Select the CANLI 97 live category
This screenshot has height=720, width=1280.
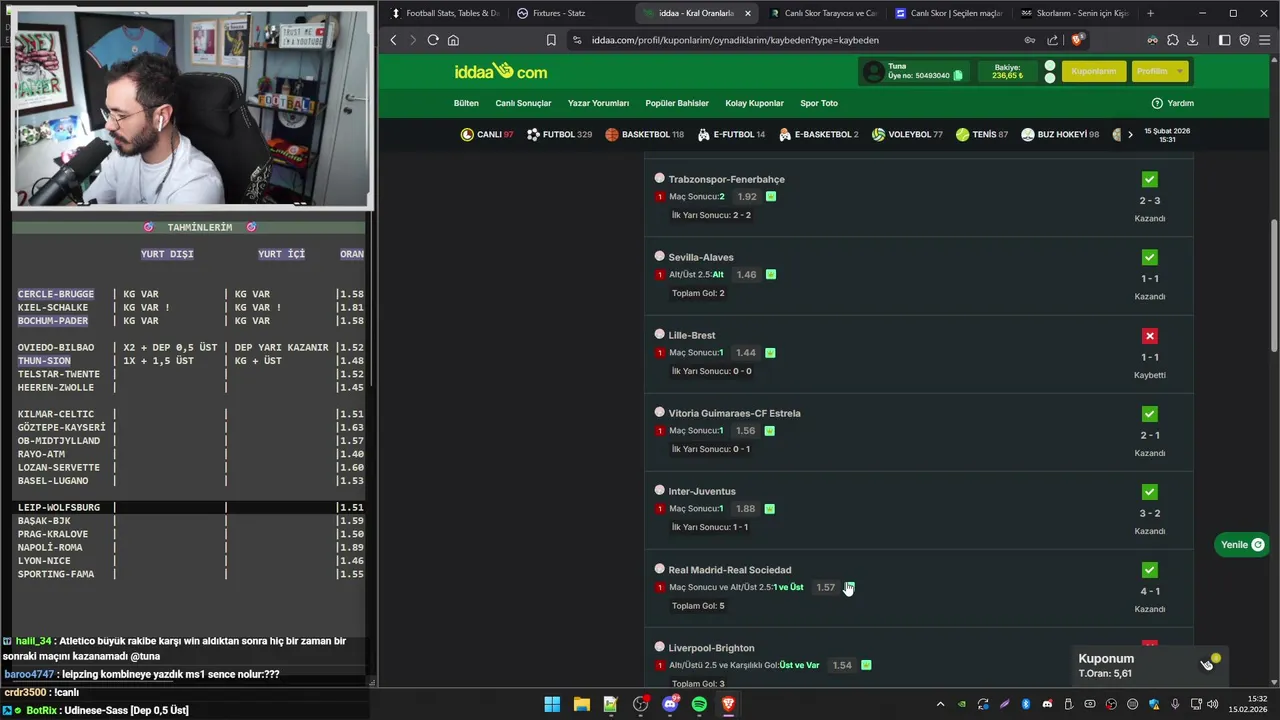(x=487, y=134)
